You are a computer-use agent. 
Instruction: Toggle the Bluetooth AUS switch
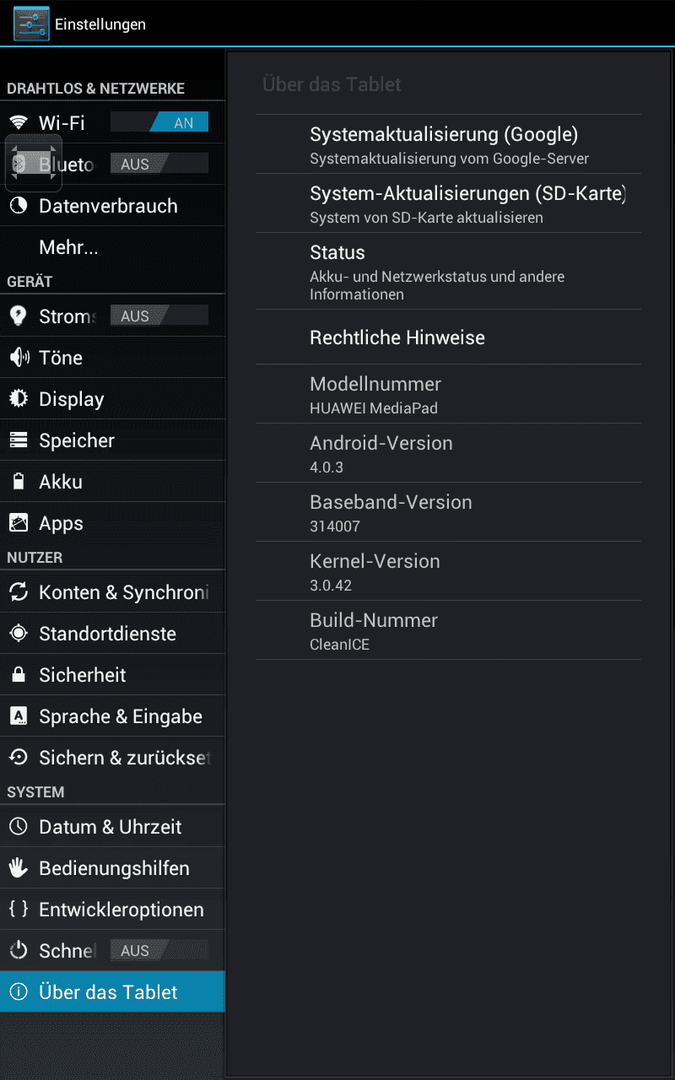click(x=159, y=164)
